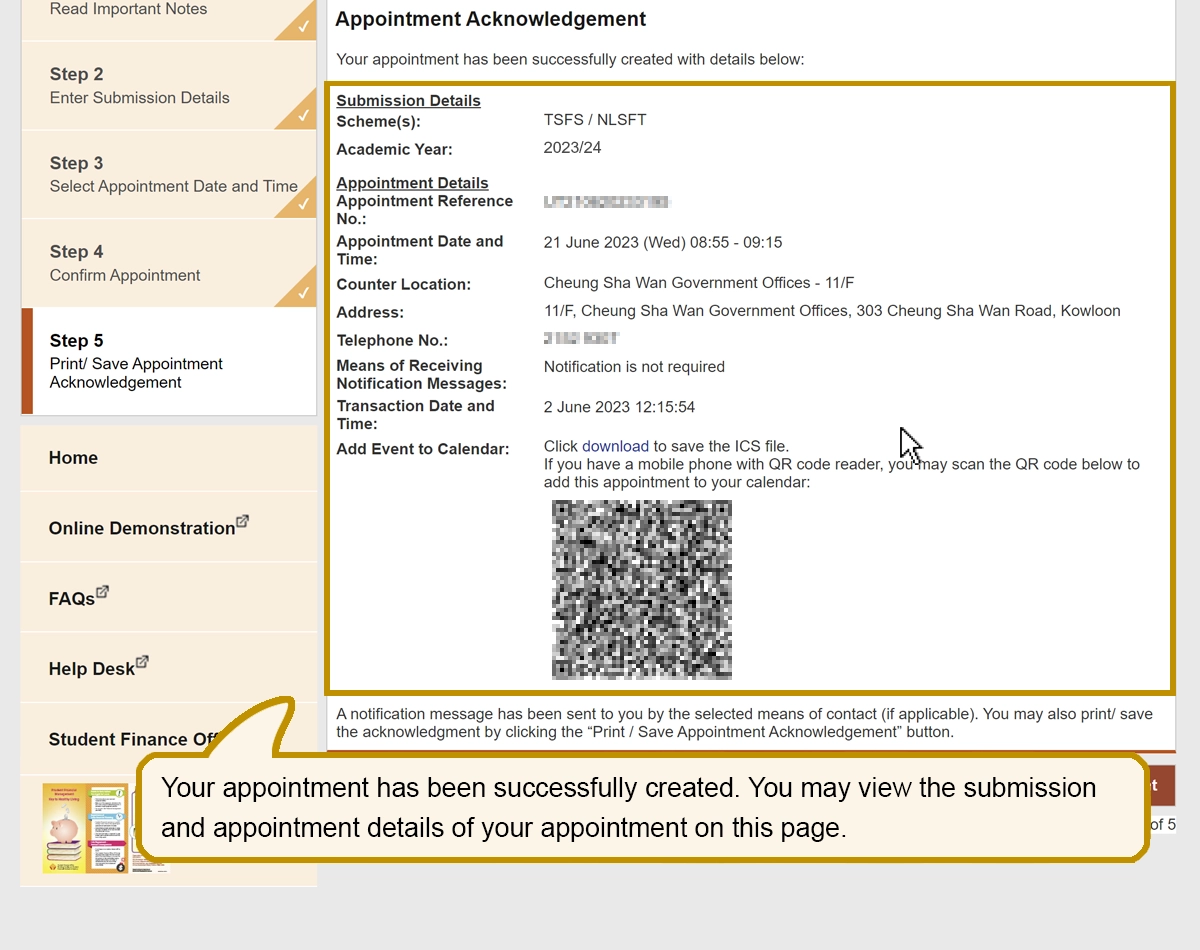Click the academic year value 2023/24
The image size is (1200, 950).
pos(573,148)
